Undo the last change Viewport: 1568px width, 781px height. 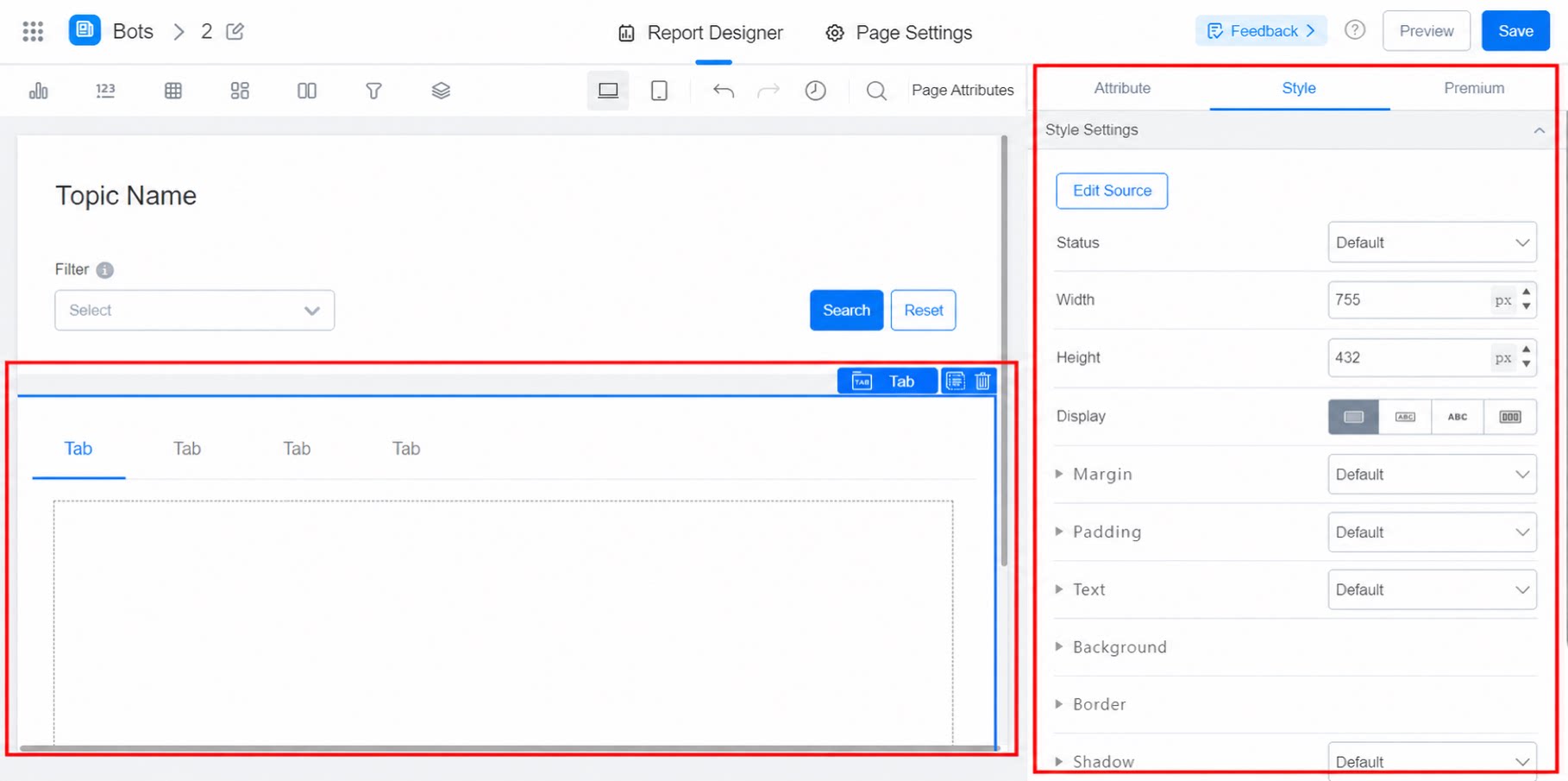point(724,91)
